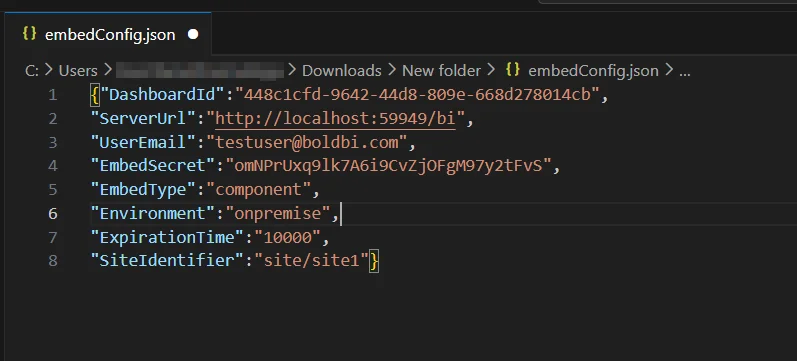Click the http://localhost:59949/bi URL
The width and height of the screenshot is (797, 361).
pos(335,118)
